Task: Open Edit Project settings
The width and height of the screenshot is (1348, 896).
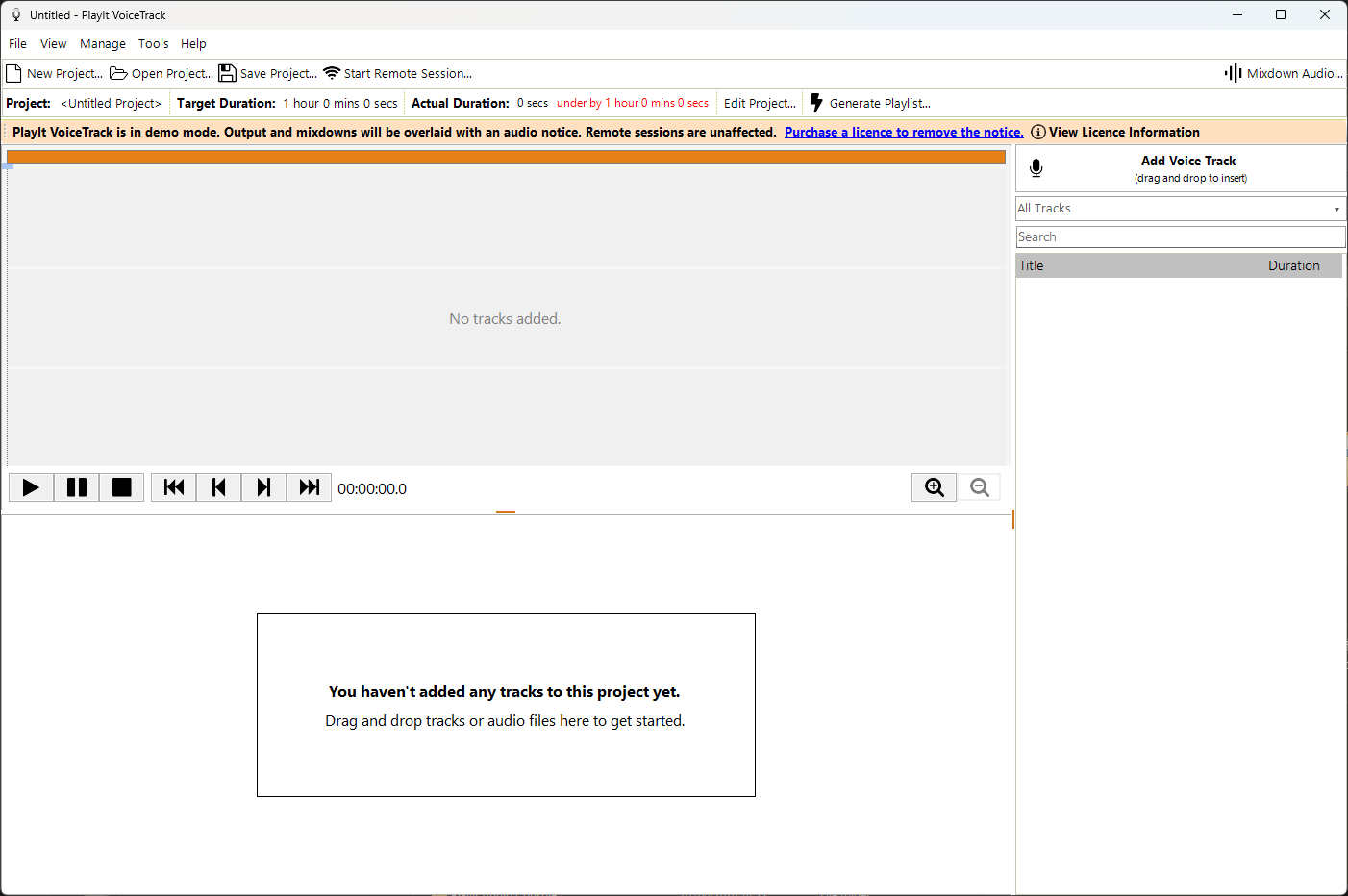Action: tap(760, 103)
